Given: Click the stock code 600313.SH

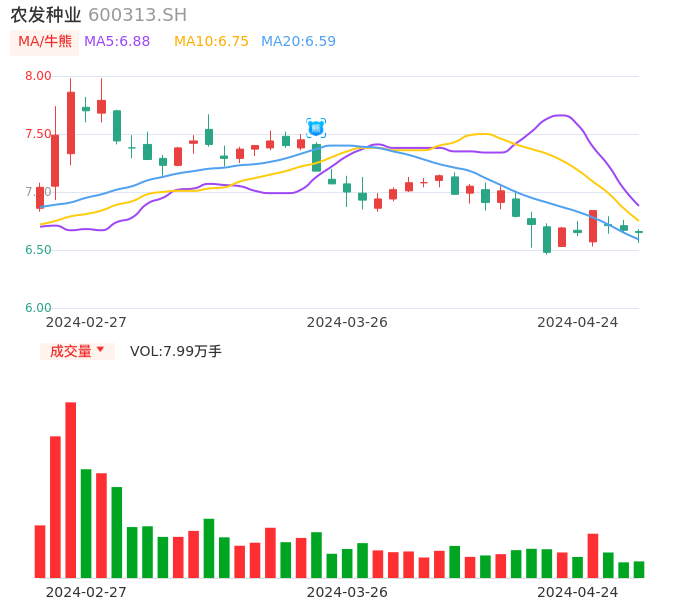Looking at the screenshot, I should [138, 15].
